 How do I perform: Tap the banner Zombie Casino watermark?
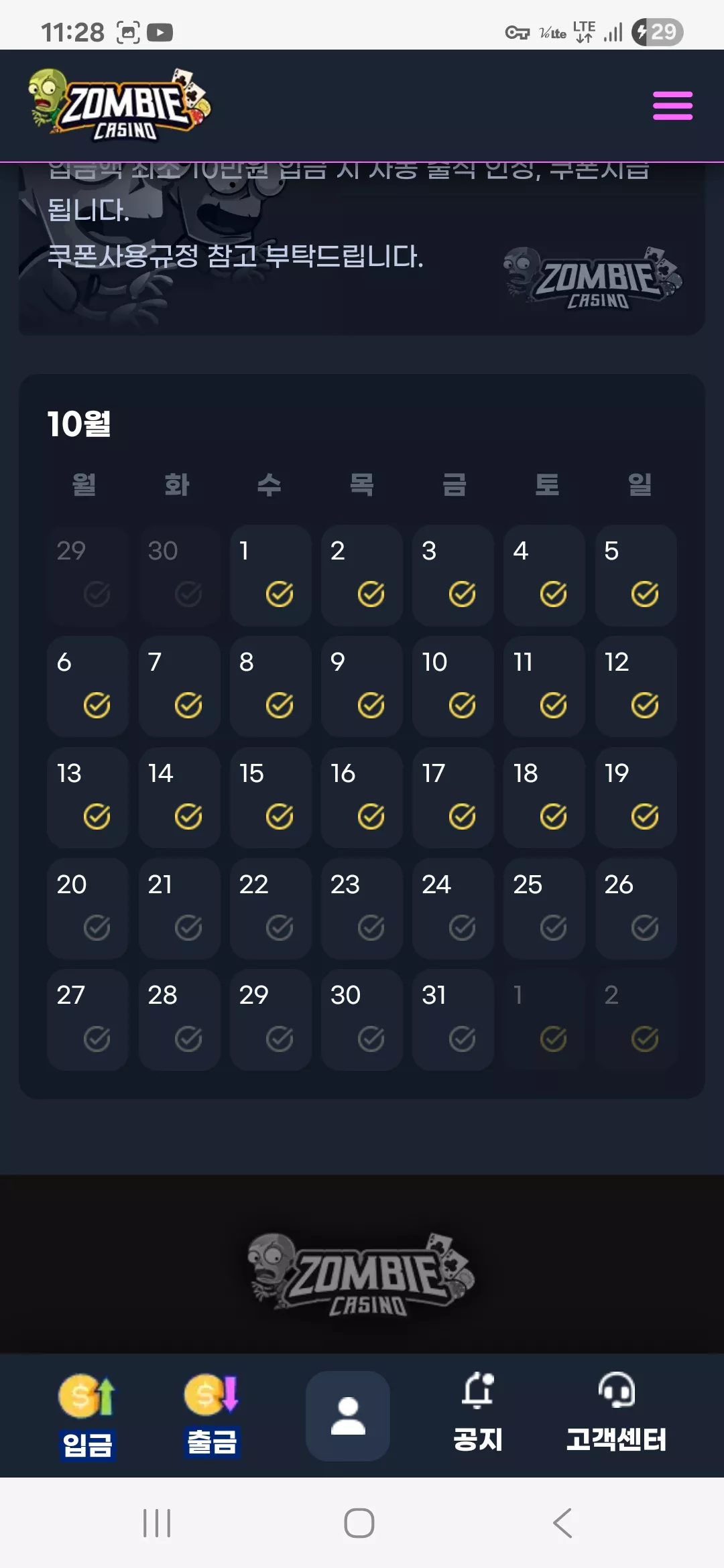593,278
